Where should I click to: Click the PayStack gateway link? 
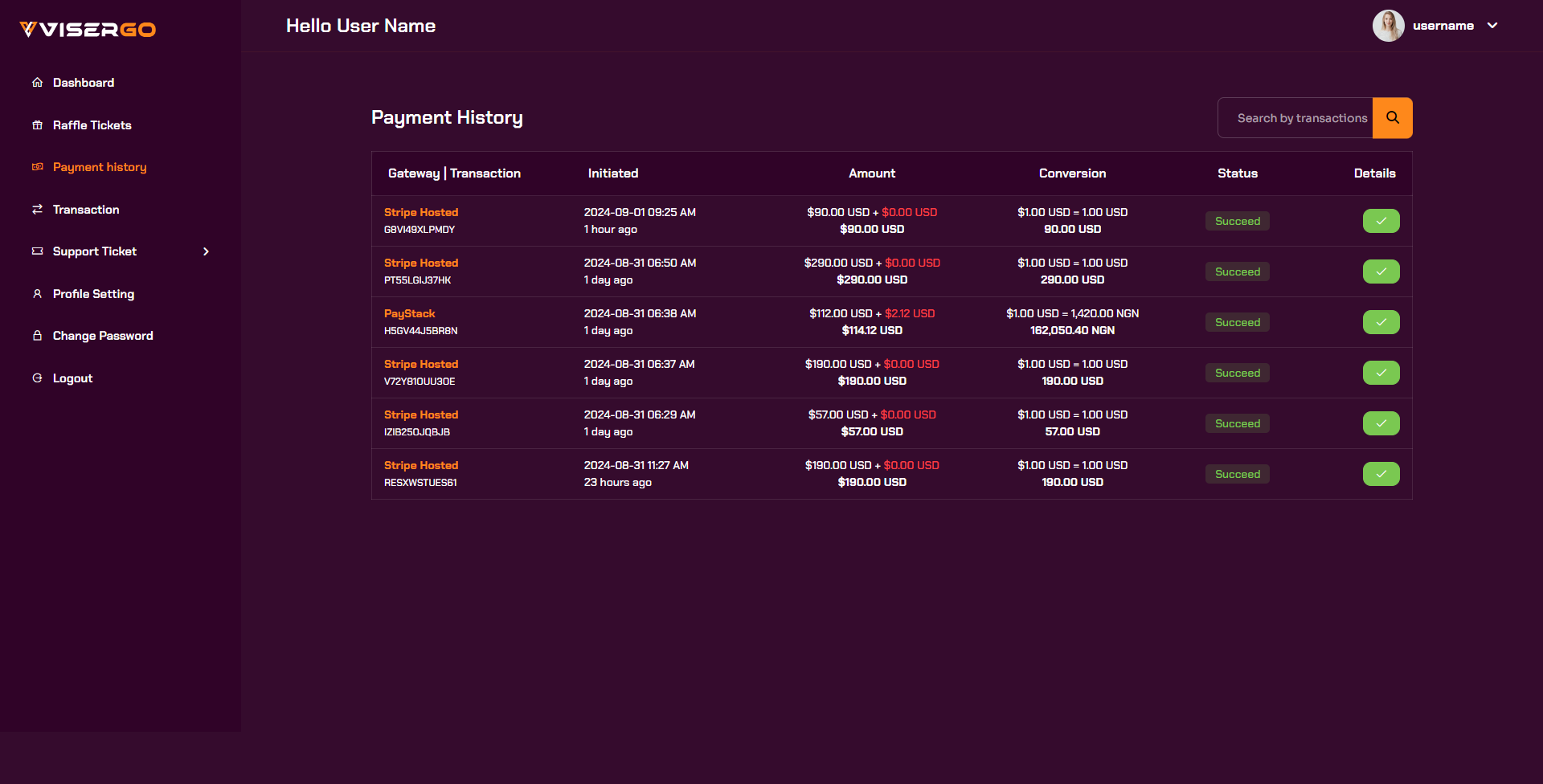(409, 313)
